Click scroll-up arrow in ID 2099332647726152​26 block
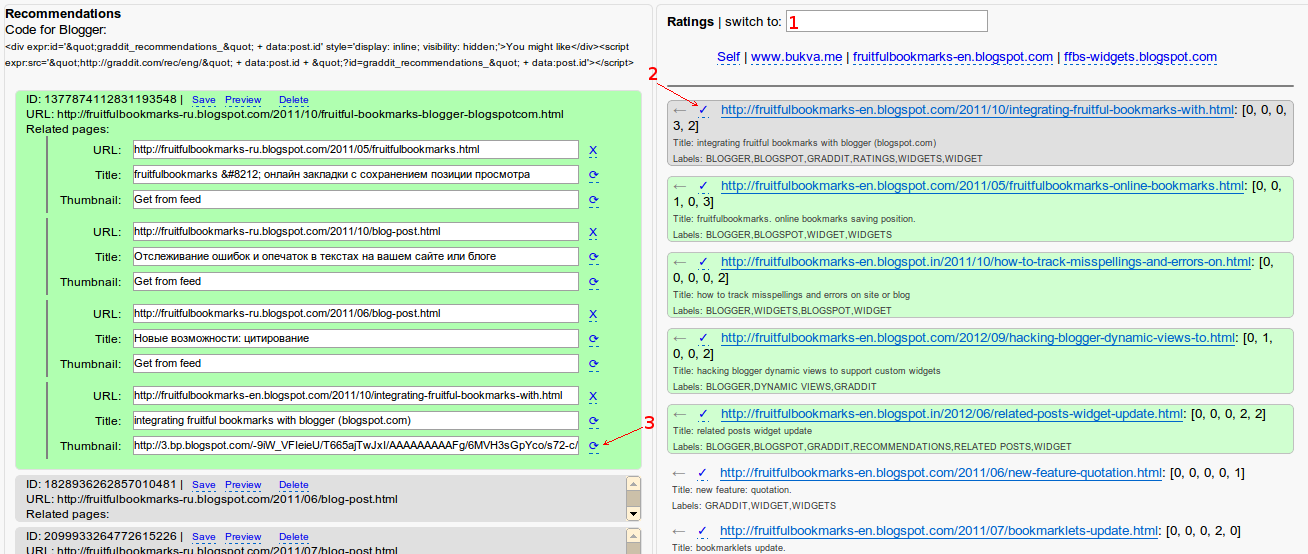Viewport: 1308px width, 554px height. [632, 536]
